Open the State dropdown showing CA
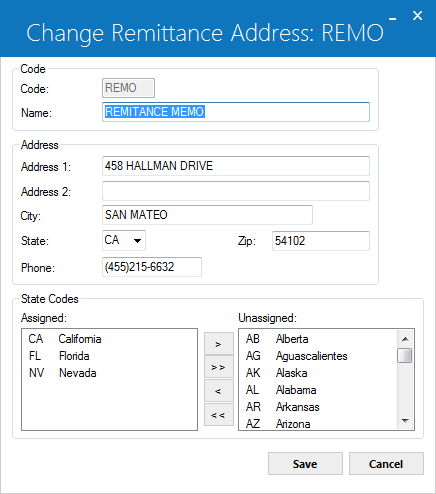Image resolution: width=436 pixels, height=494 pixels. [x=124, y=240]
